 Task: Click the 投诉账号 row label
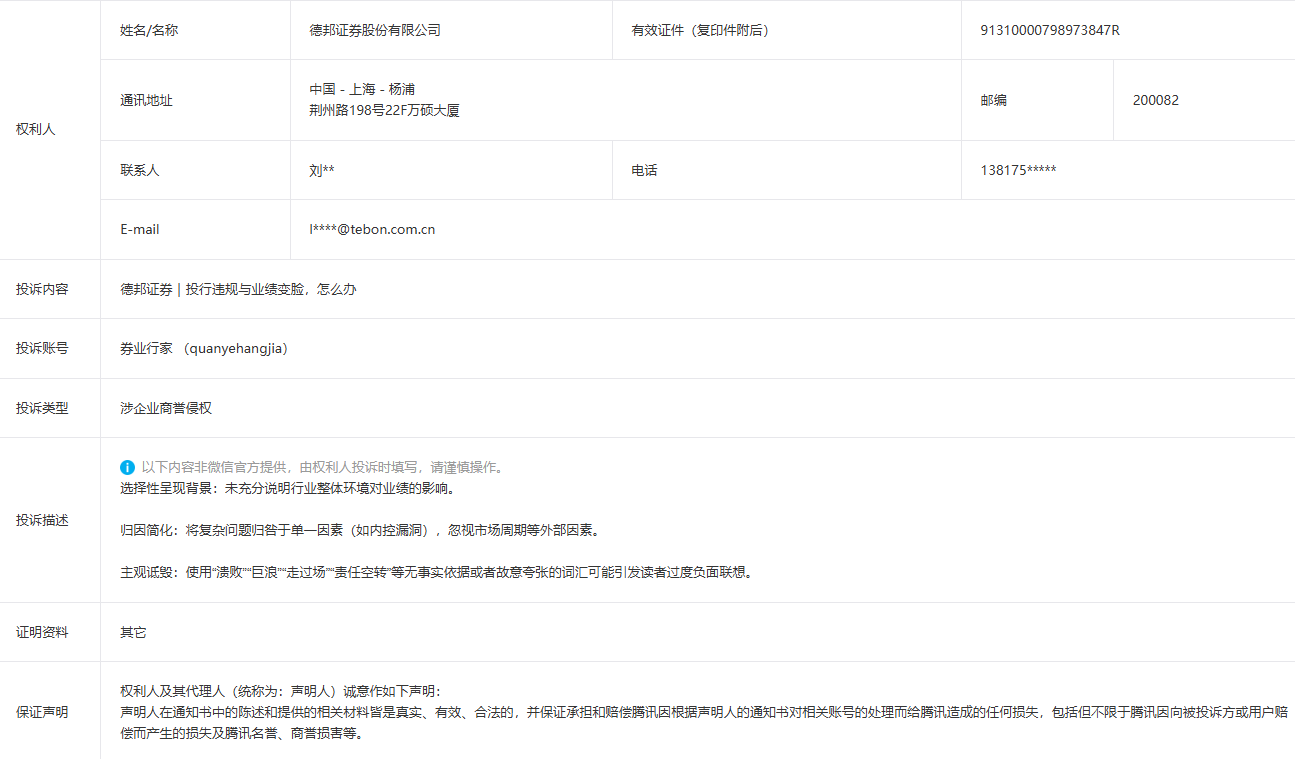coord(42,348)
